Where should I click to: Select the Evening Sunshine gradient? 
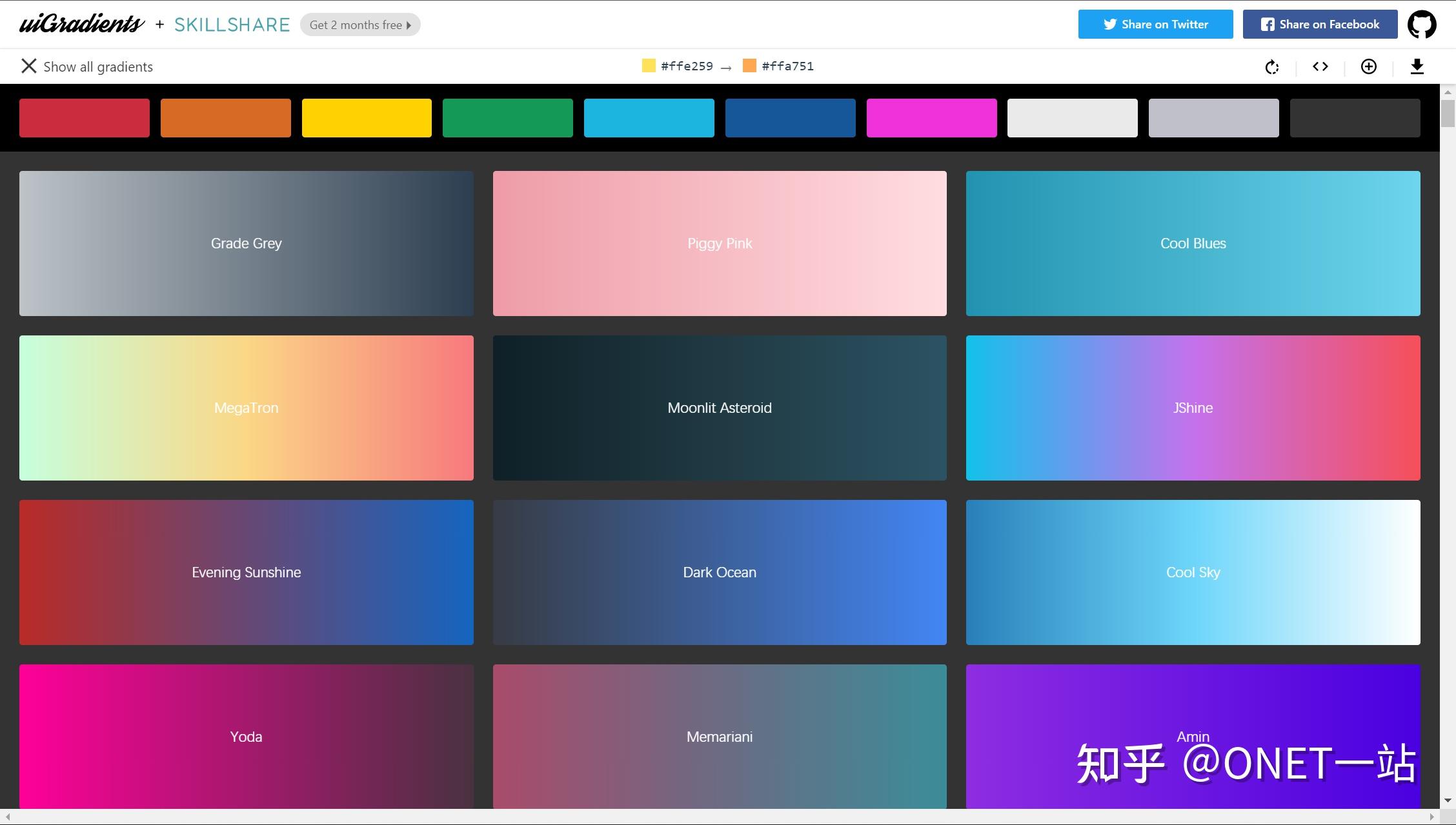click(x=247, y=572)
